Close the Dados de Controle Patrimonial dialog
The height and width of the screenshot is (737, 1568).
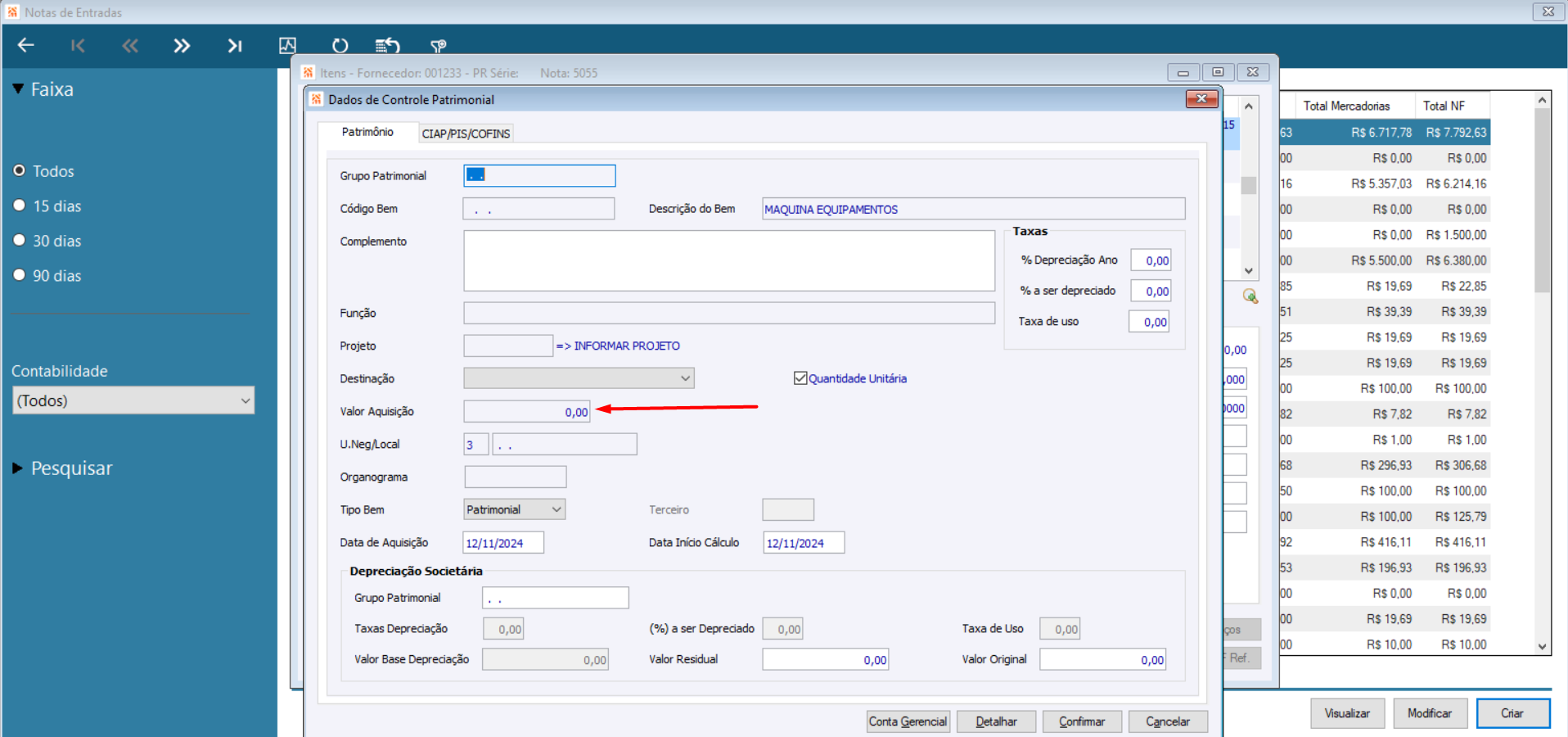pyautogui.click(x=1201, y=99)
